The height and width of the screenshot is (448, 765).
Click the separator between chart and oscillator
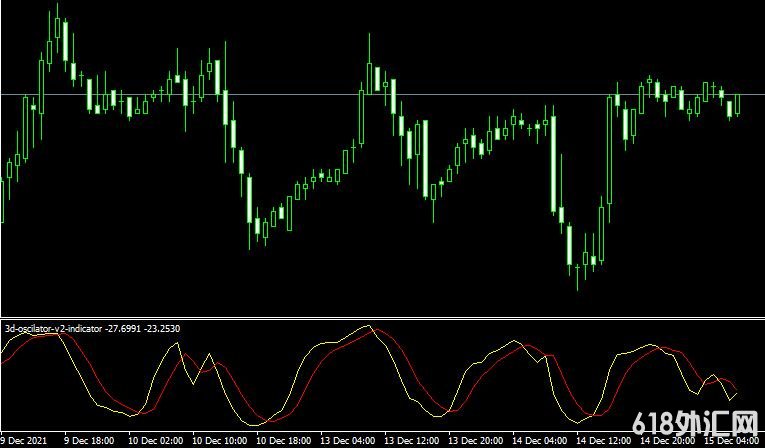382,319
